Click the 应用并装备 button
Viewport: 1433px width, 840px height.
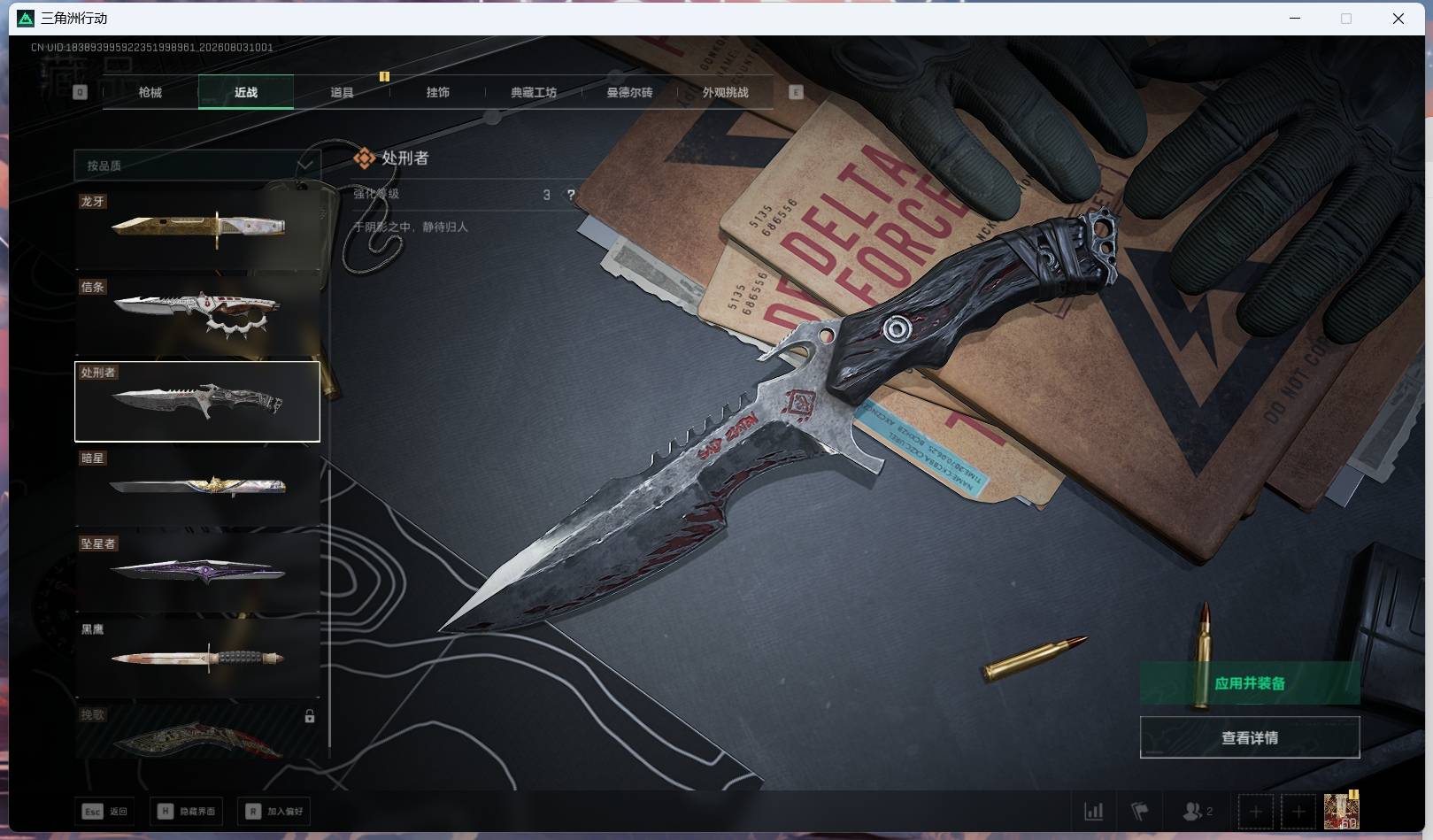(x=1250, y=683)
